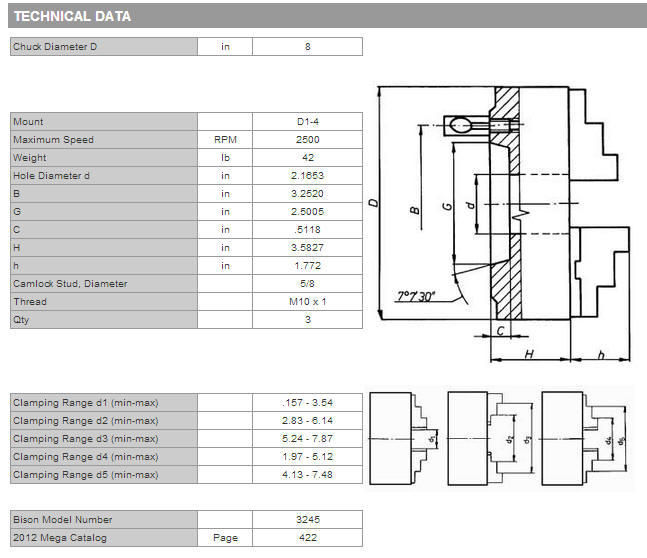The width and height of the screenshot is (647, 558).
Task: Click the 5/8 camlock stud value
Action: coord(307,284)
